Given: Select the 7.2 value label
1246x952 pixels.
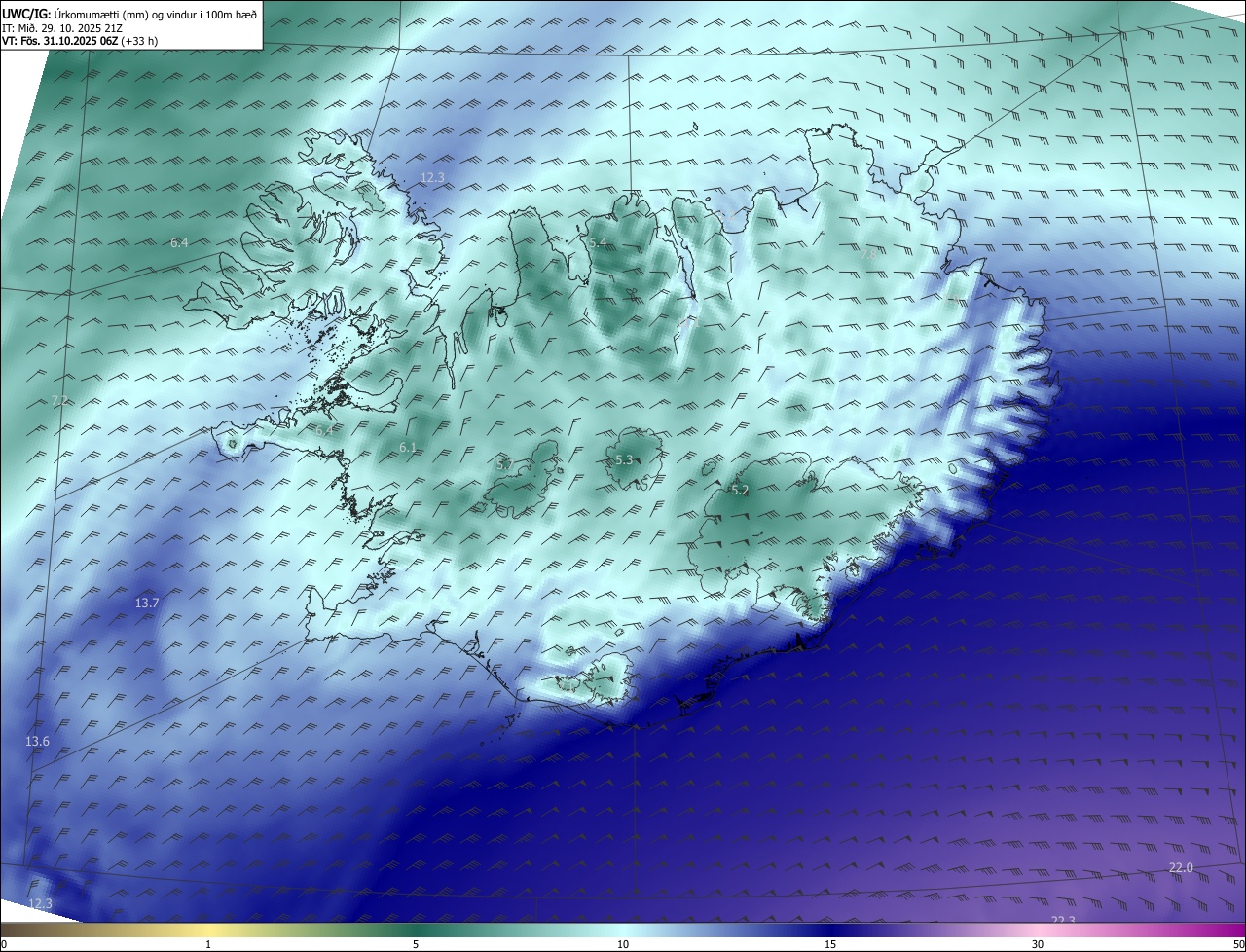Looking at the screenshot, I should point(59,401).
